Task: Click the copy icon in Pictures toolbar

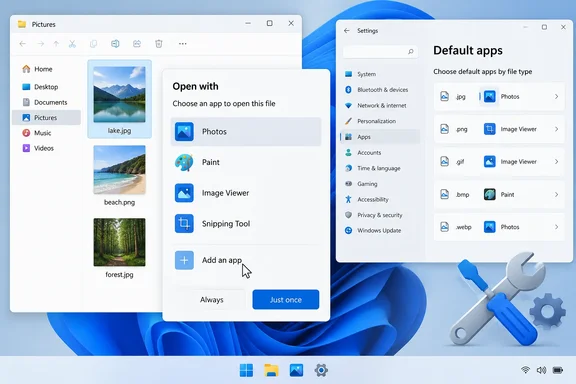Action: [x=93, y=44]
